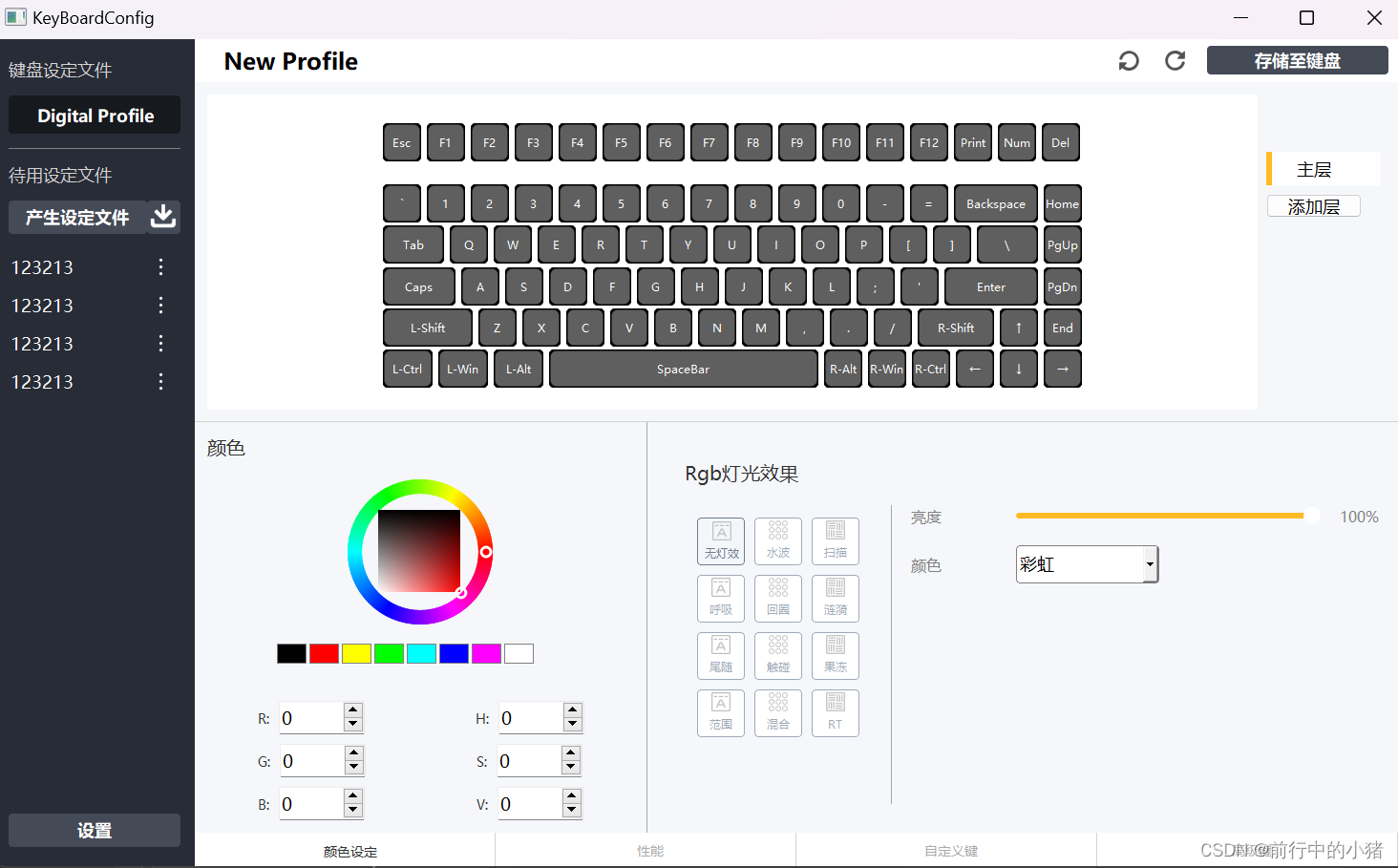Decrease the R value with down arrow
1398x868 pixels.
[x=353, y=725]
